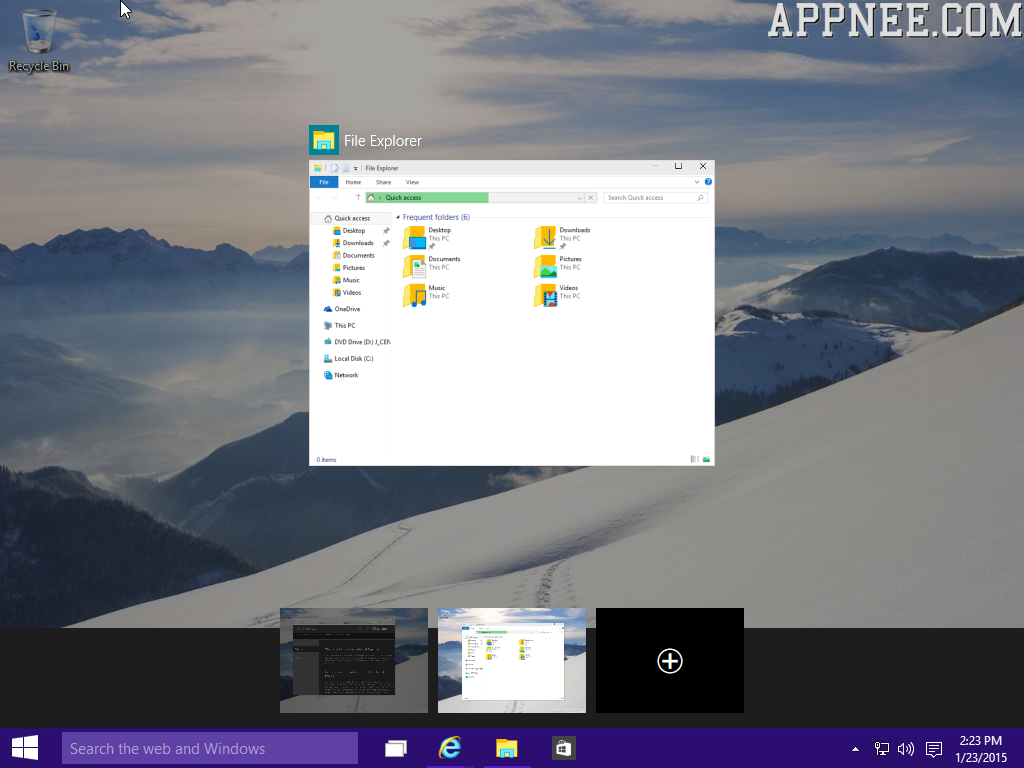Select the second virtual desktop thumbnail
1024x768 pixels.
512,661
